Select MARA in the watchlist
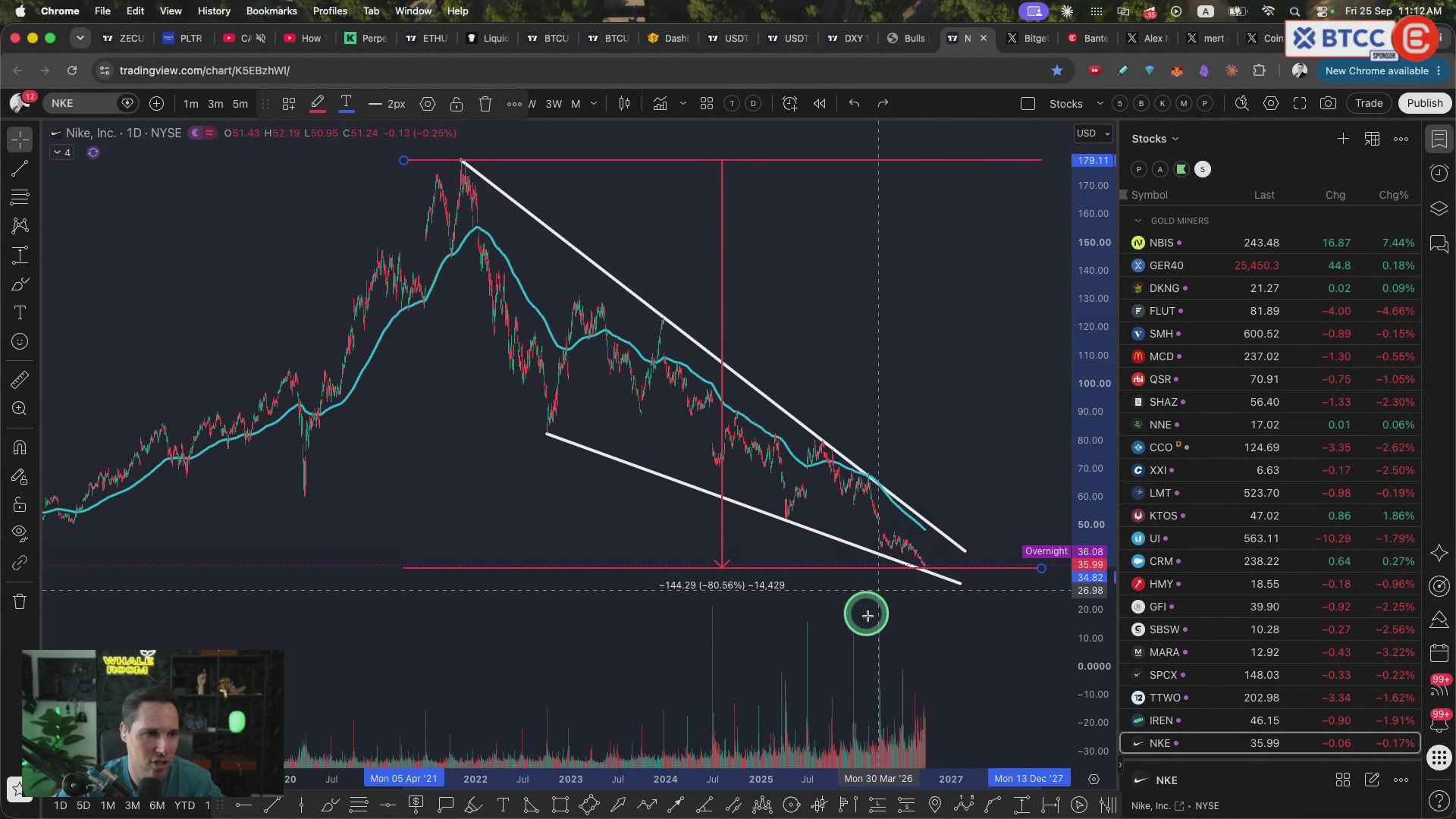The width and height of the screenshot is (1456, 819). click(1270, 652)
